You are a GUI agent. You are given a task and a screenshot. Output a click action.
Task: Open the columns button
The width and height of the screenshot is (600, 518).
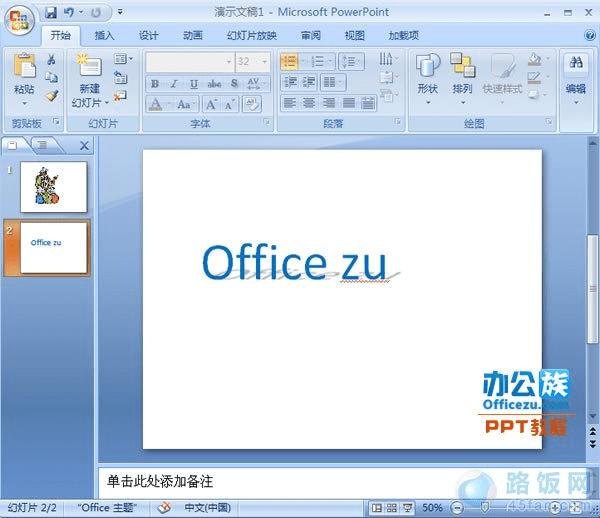point(333,82)
